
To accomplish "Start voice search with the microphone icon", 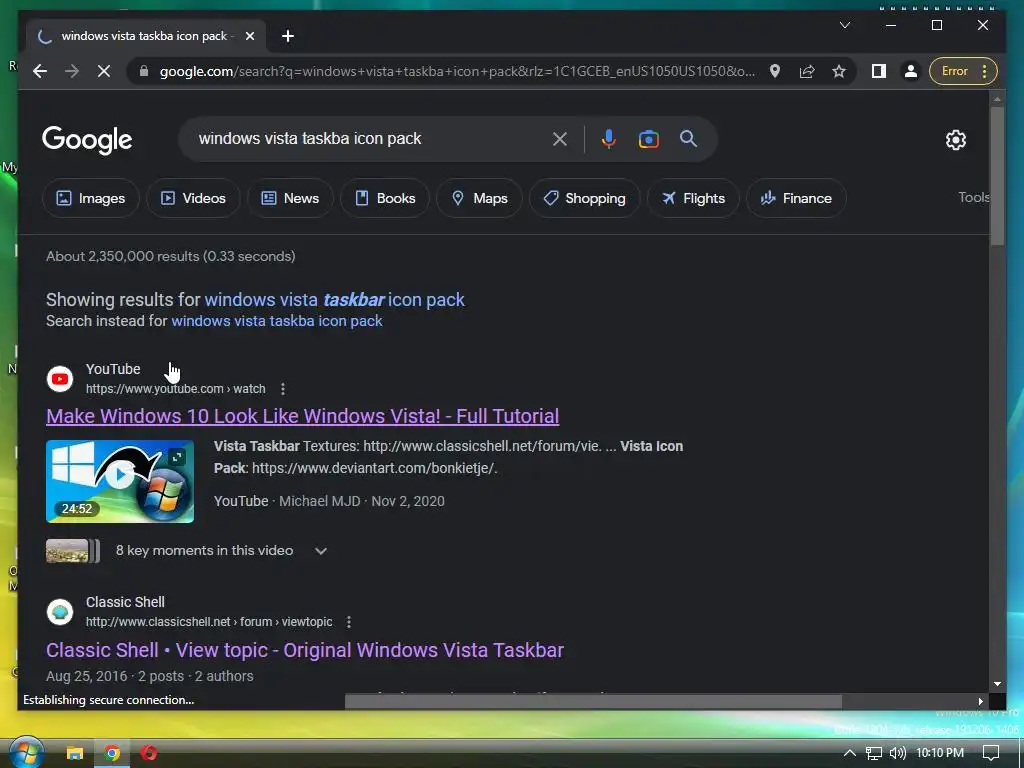I will click(609, 139).
